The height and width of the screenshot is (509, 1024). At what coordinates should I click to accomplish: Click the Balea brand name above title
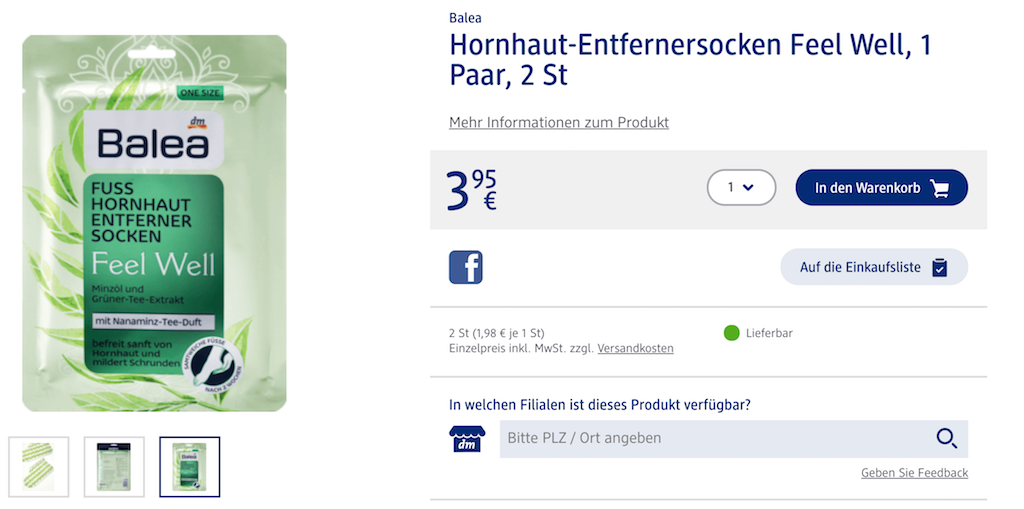point(465,17)
